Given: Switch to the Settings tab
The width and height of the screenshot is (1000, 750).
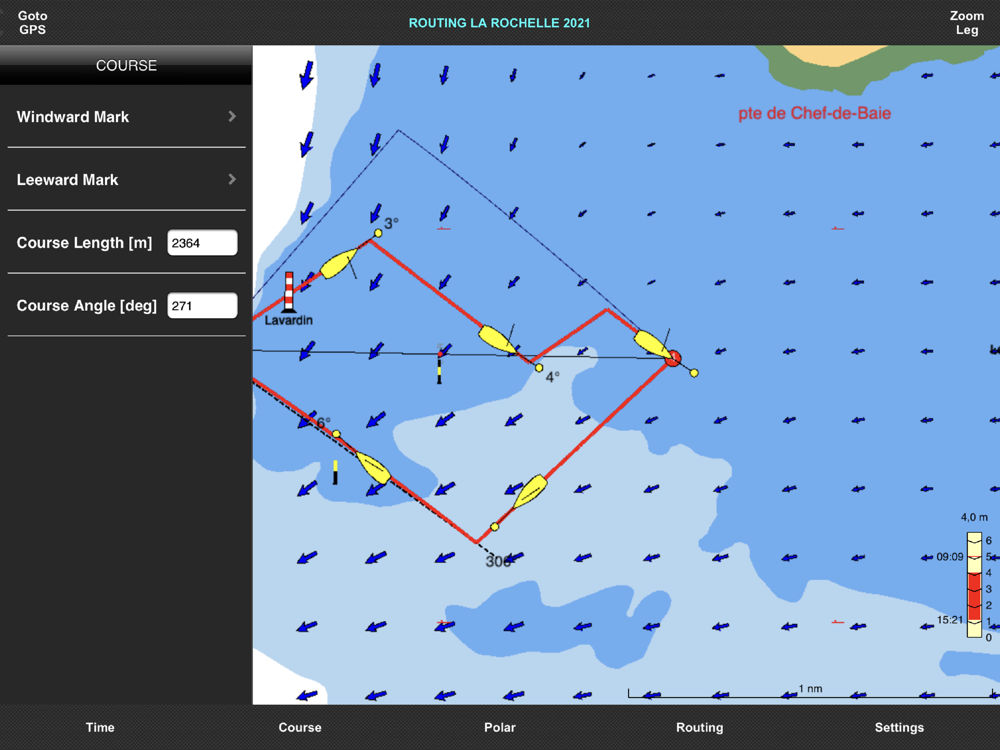Looking at the screenshot, I should coord(899,727).
